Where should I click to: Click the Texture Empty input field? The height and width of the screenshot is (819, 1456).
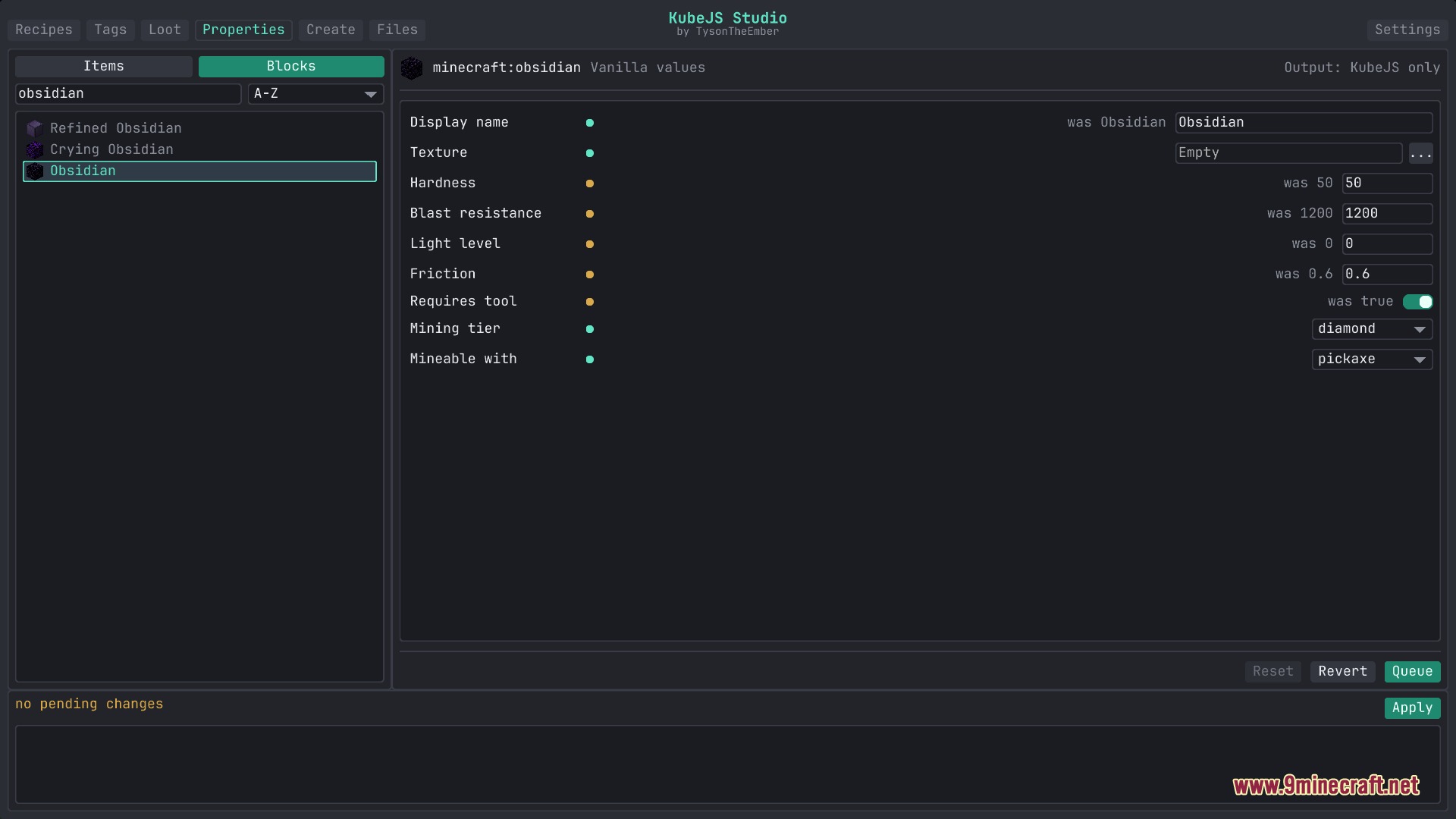pos(1288,153)
